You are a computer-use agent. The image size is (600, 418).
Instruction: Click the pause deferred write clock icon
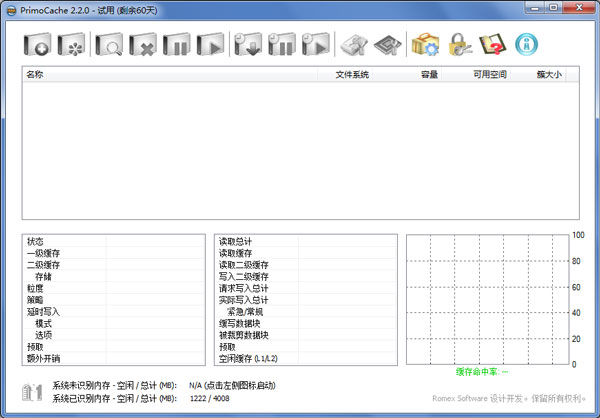282,44
